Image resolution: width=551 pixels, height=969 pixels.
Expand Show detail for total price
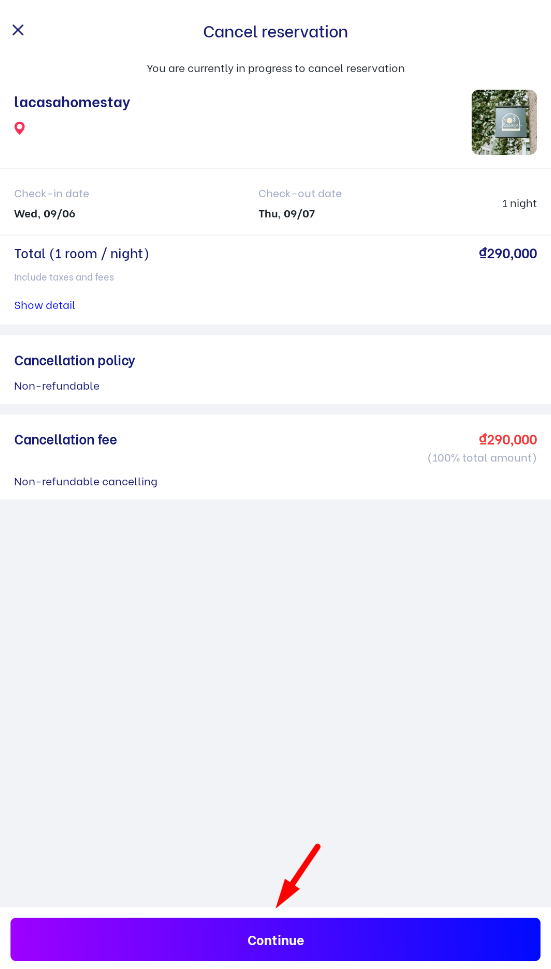pyautogui.click(x=44, y=305)
